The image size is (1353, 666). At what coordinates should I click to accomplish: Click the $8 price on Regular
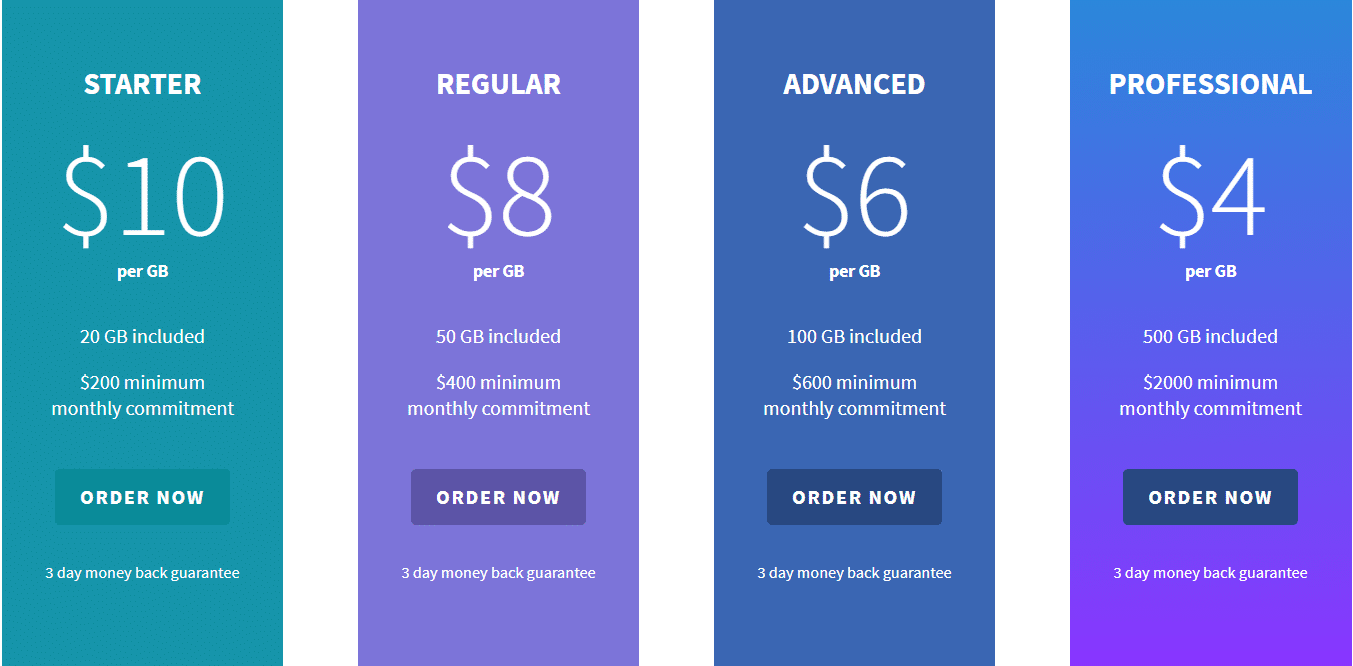498,196
